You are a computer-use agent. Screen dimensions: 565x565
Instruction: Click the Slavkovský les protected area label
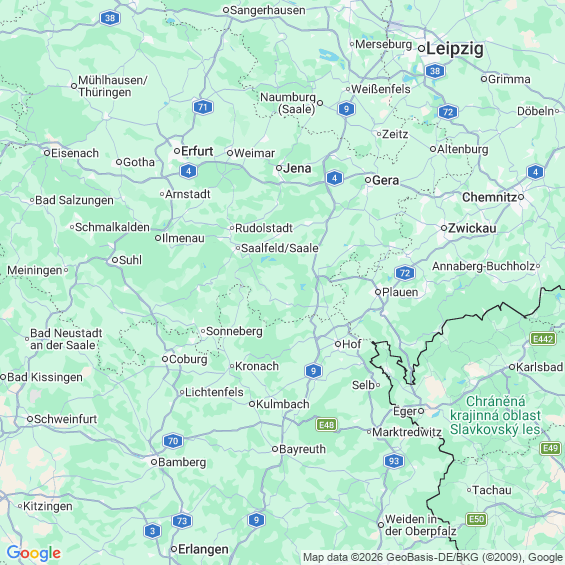(495, 415)
